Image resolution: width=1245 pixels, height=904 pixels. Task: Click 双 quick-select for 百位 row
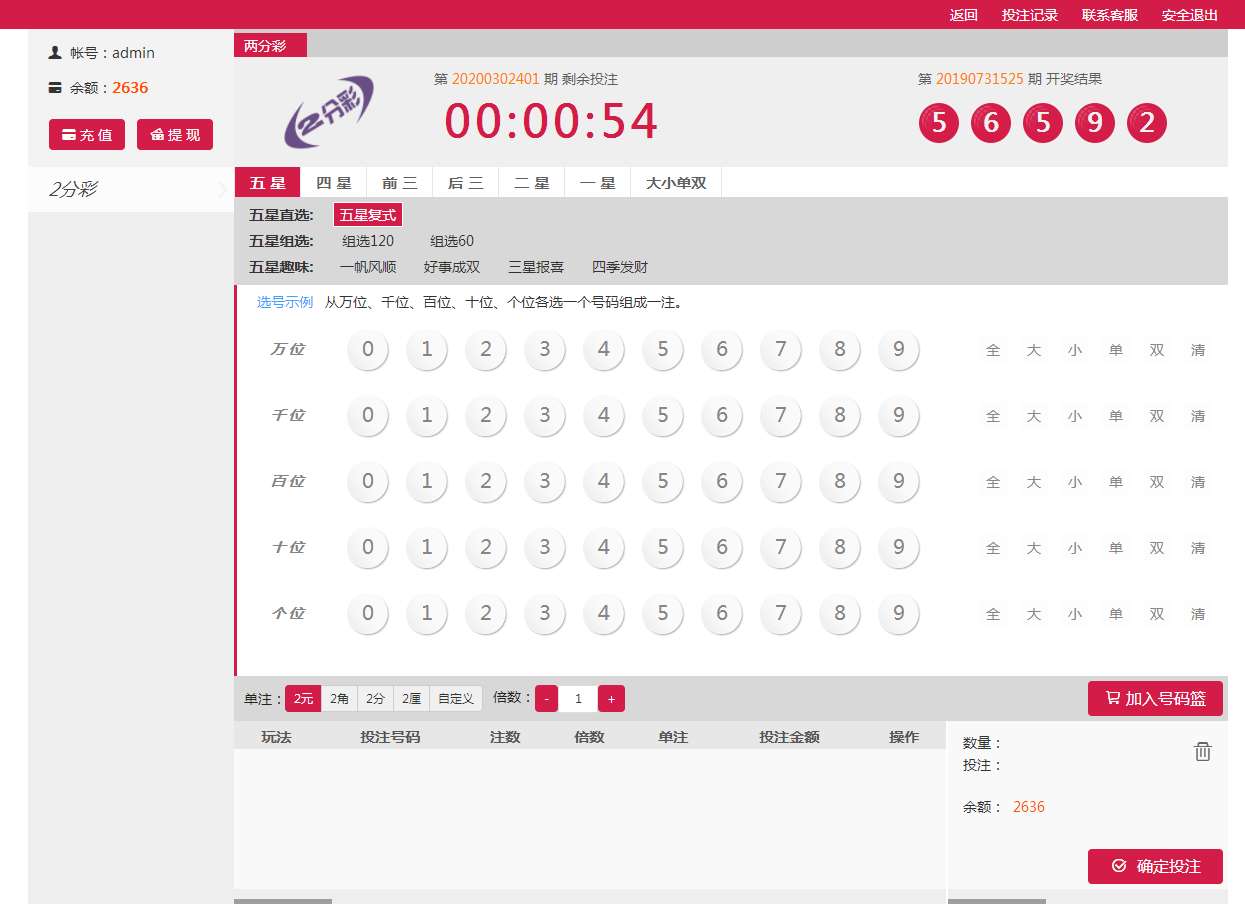[1157, 482]
